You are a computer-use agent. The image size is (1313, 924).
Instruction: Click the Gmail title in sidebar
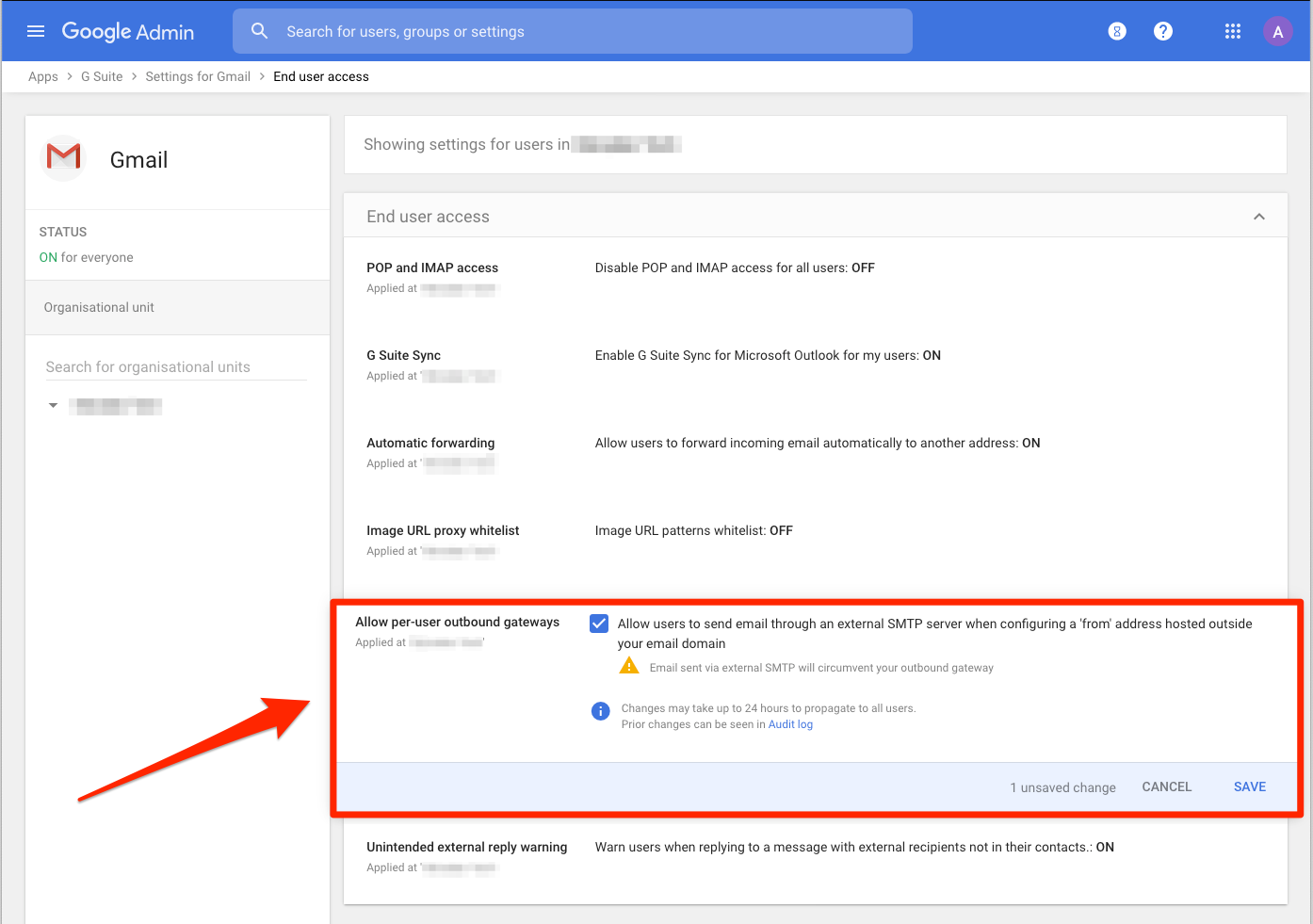coord(138,160)
